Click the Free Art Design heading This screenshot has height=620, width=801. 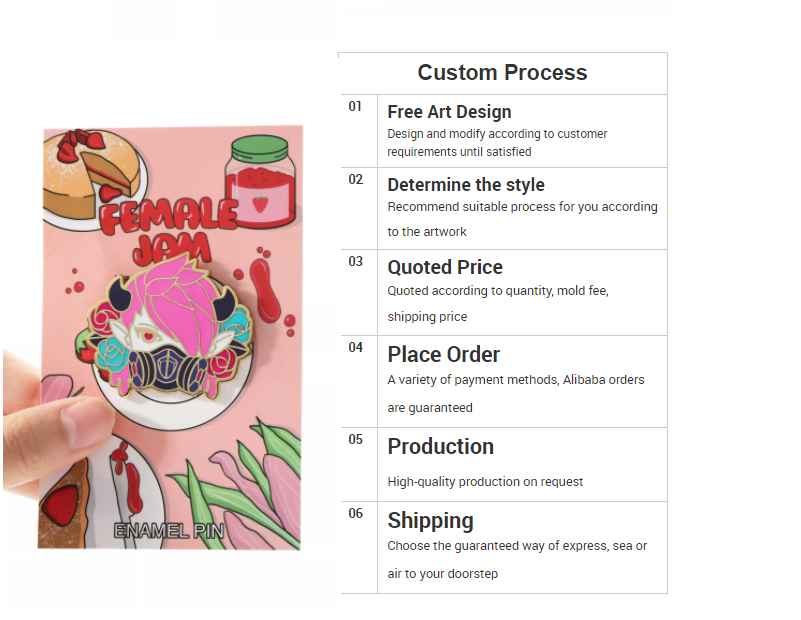449,112
